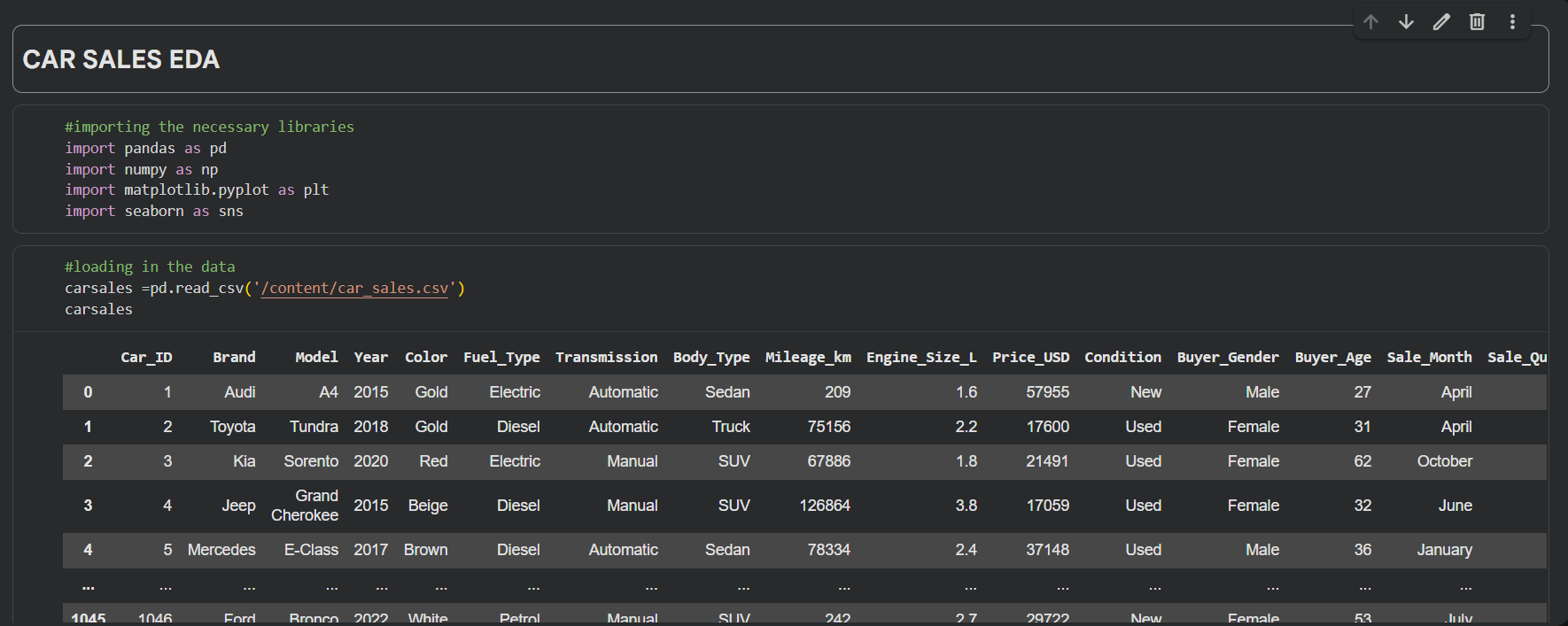1568x626 pixels.
Task: Click the #importing the necessary libraries comment
Action: pos(209,127)
